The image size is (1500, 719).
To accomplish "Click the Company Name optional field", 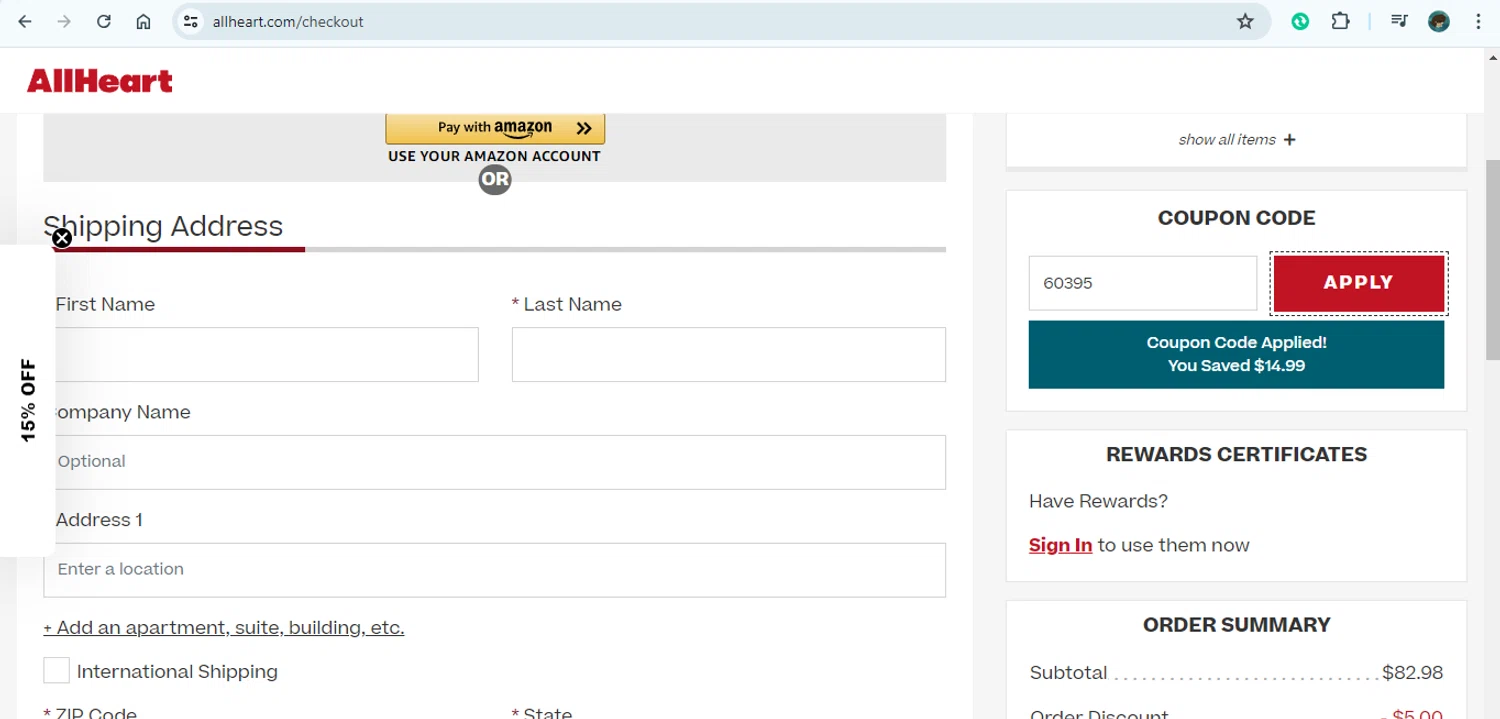I will tap(495, 462).
